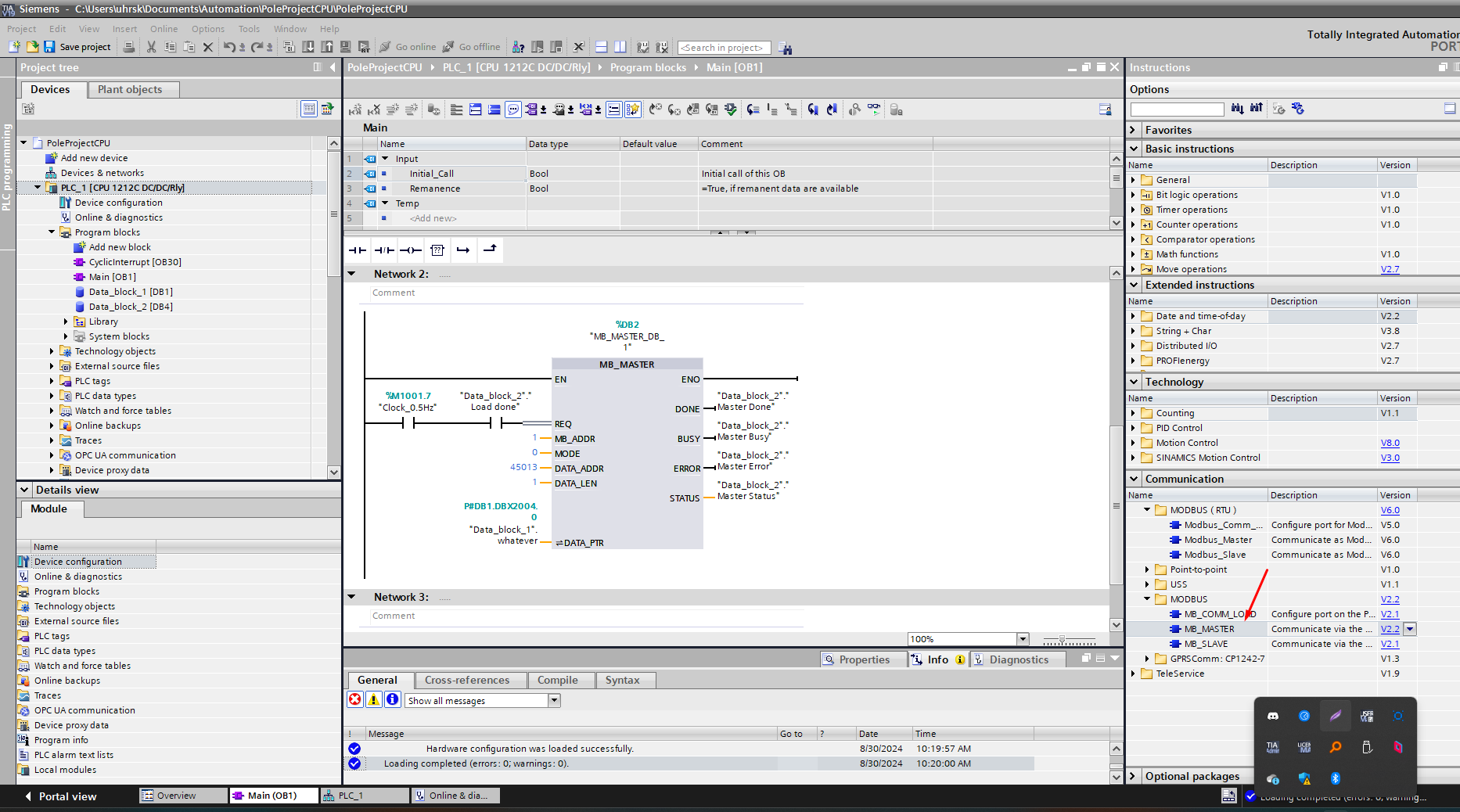Click the Redo arrow in main toolbar
The width and height of the screenshot is (1460, 812).
[x=257, y=47]
